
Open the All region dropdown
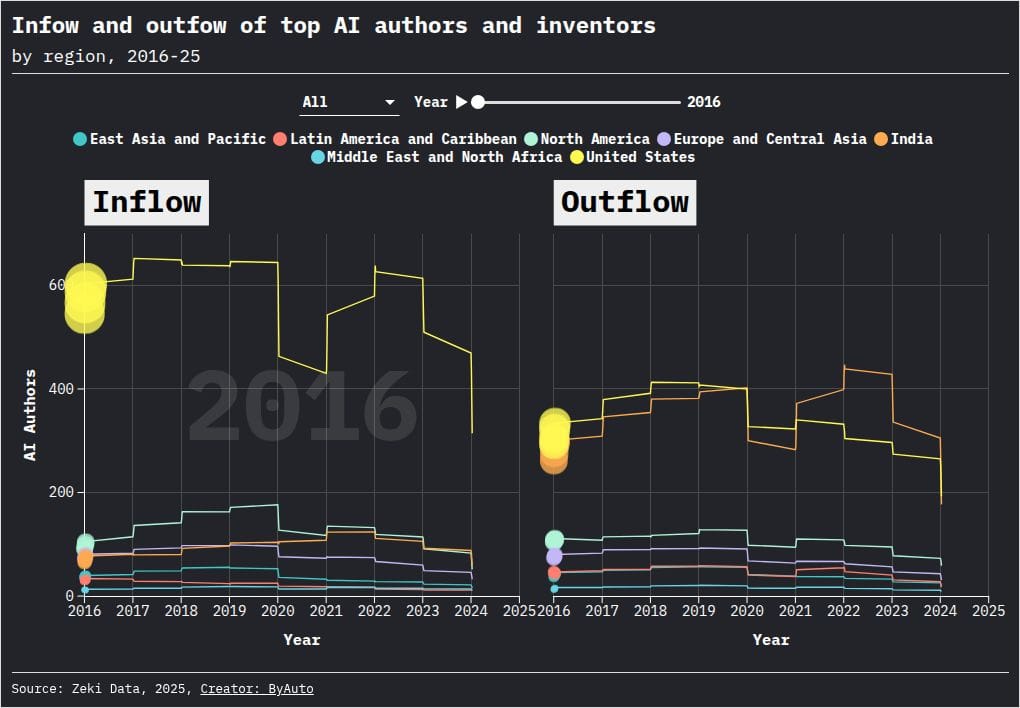[349, 102]
